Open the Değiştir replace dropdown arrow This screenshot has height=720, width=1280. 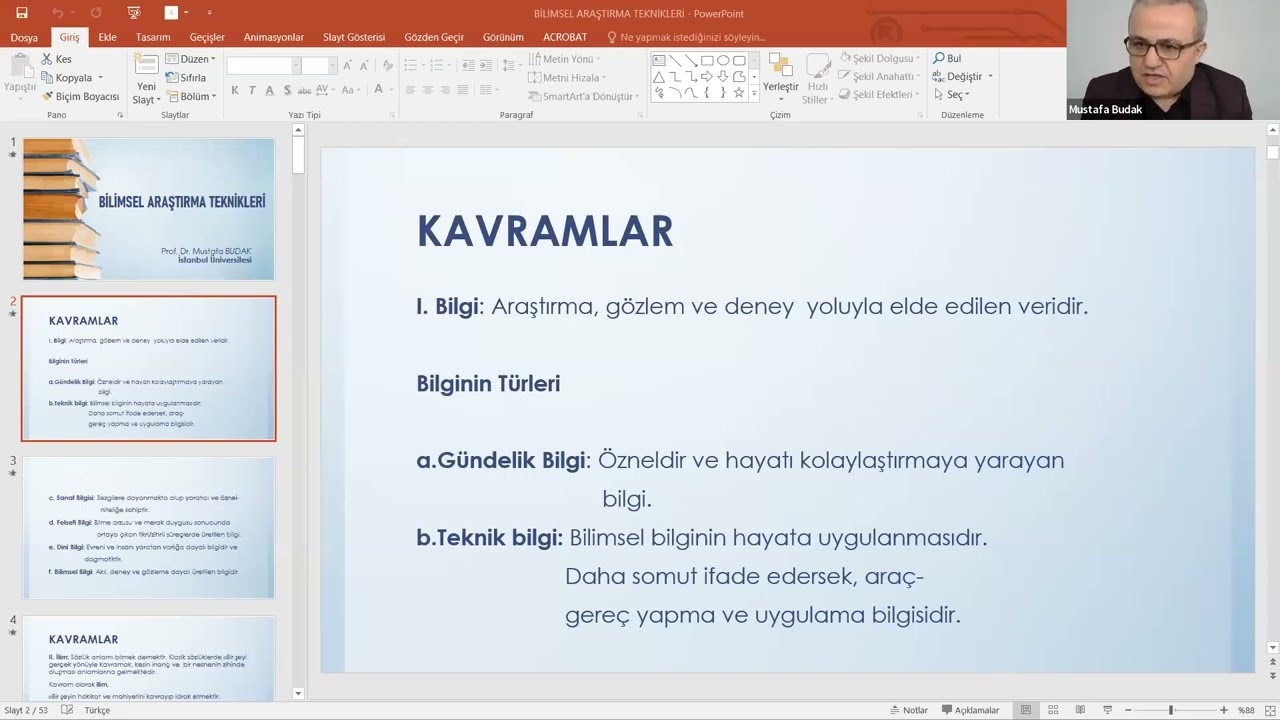coord(990,76)
